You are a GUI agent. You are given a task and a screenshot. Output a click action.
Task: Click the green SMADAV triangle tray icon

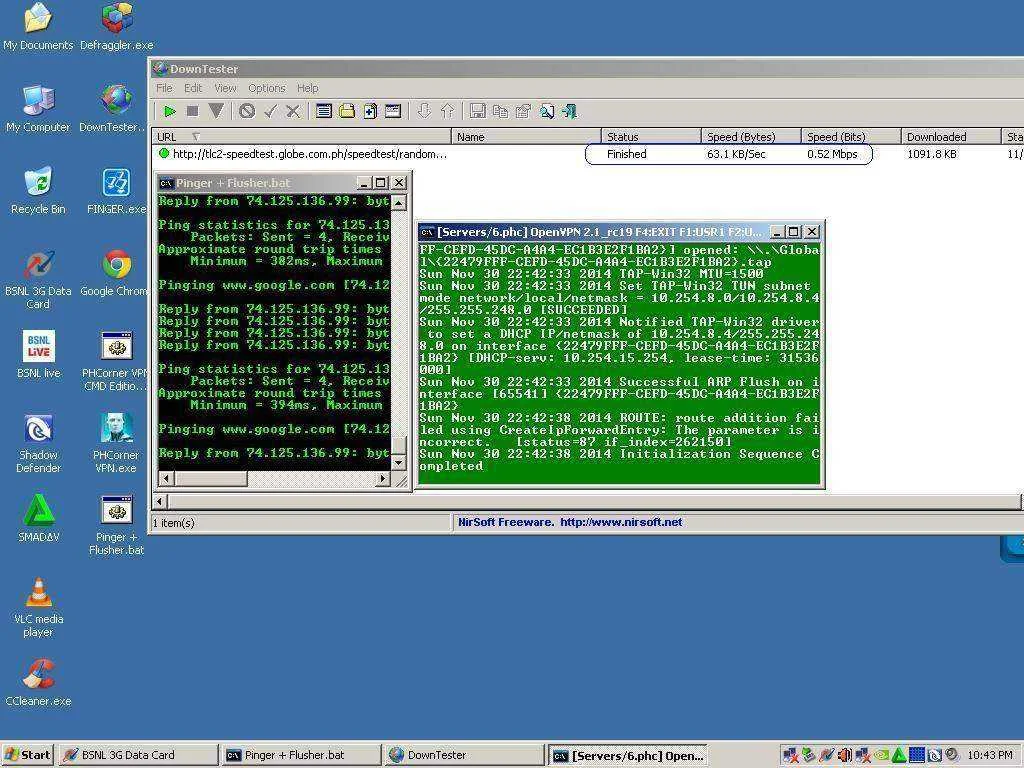[899, 754]
